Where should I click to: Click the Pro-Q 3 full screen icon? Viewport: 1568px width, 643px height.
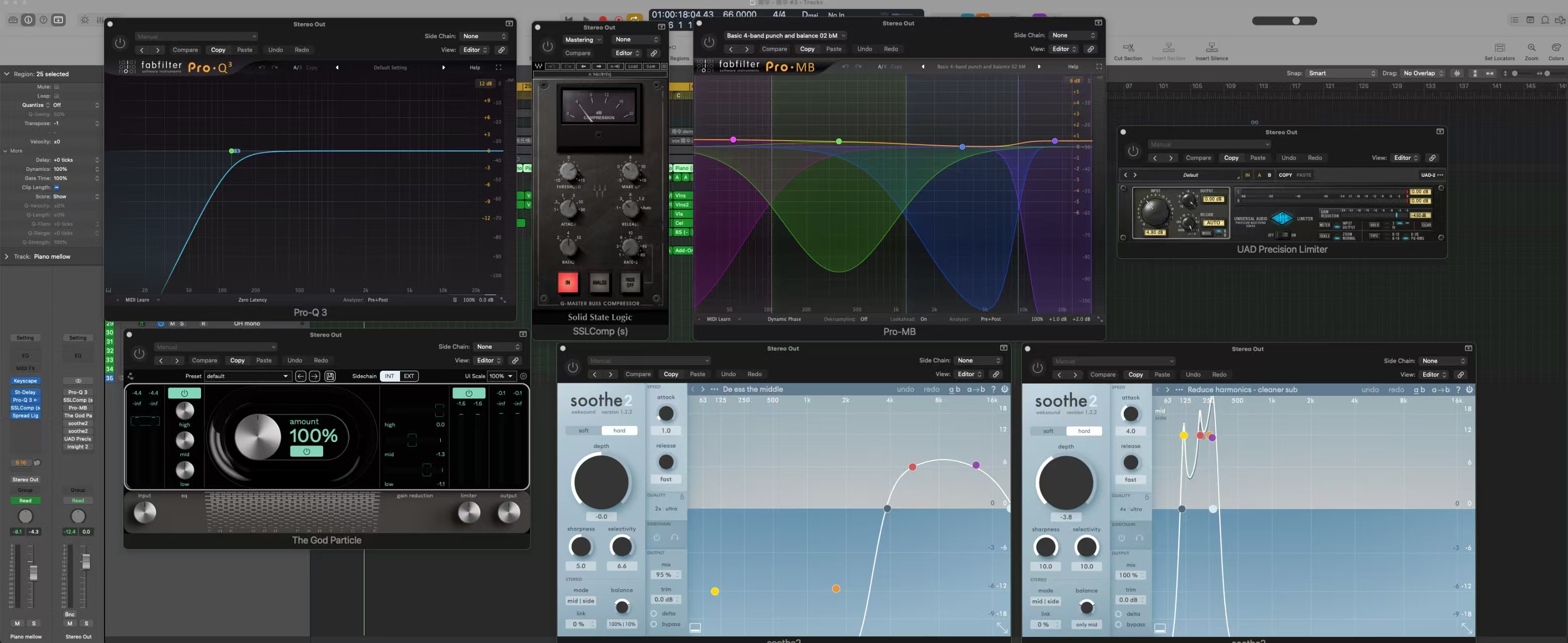coord(499,67)
